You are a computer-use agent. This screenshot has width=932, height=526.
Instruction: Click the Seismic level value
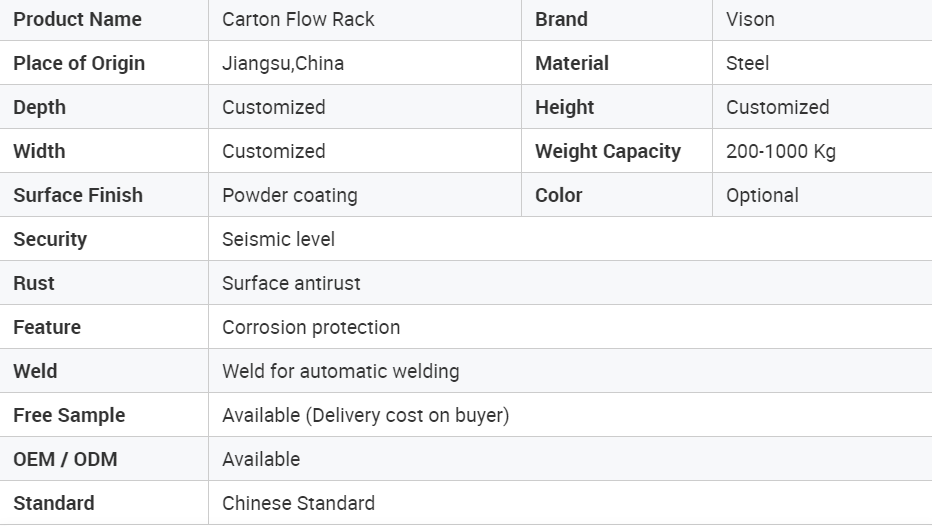(278, 240)
